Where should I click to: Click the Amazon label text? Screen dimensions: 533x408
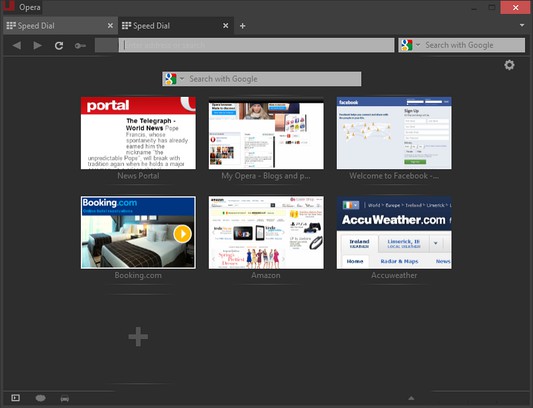tap(266, 275)
